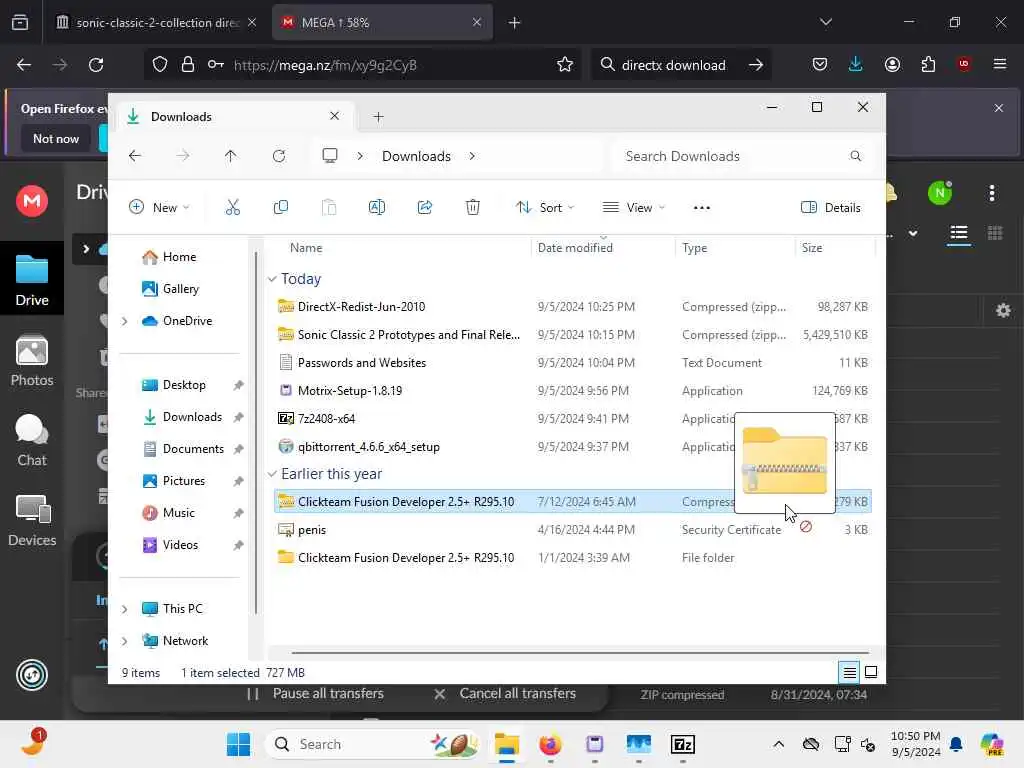Switch to sonic-classic-2-collection Firefox tab

pyautogui.click(x=157, y=23)
